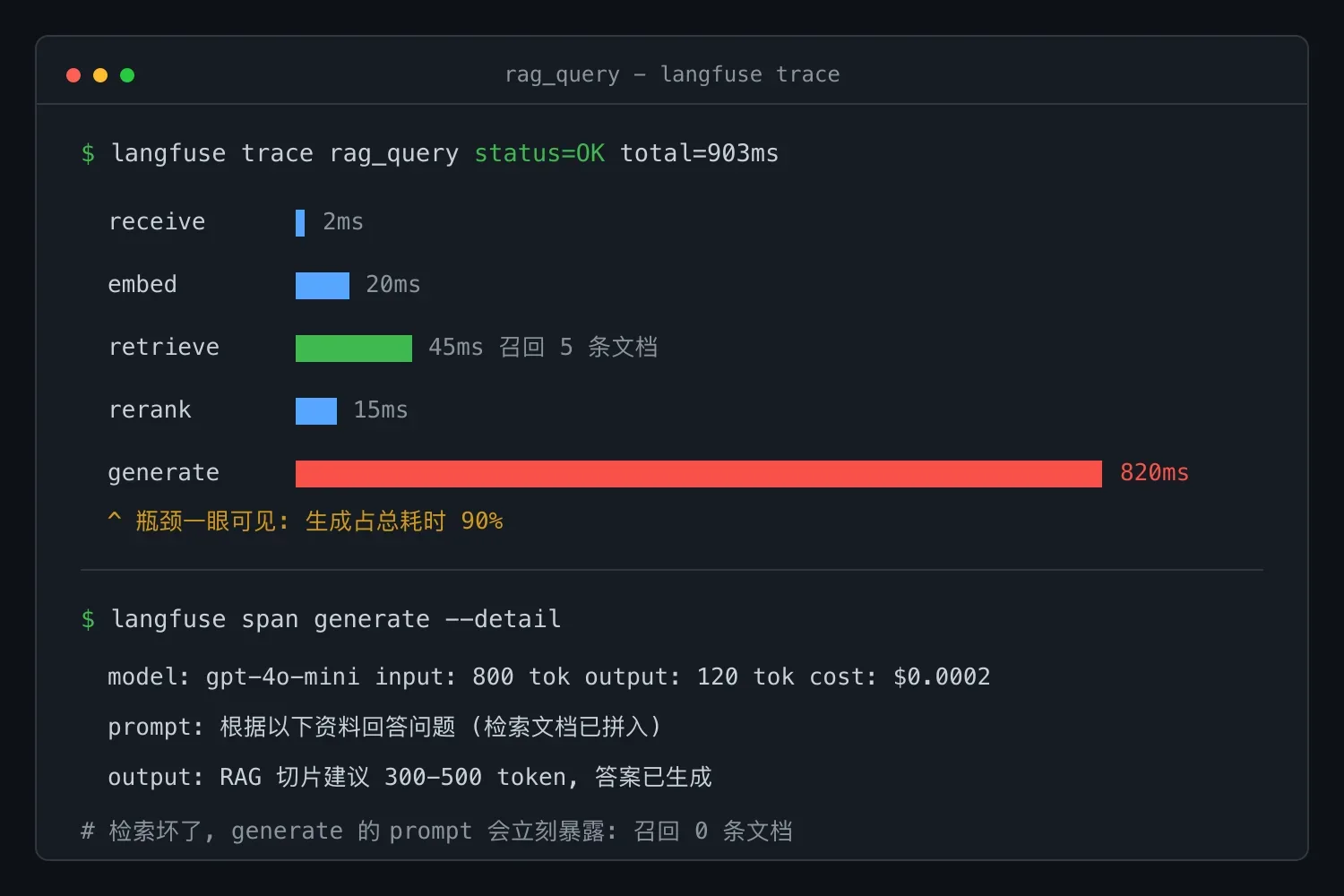The height and width of the screenshot is (896, 1344).
Task: Click the blue embed duration bar
Action: pyautogui.click(x=323, y=286)
